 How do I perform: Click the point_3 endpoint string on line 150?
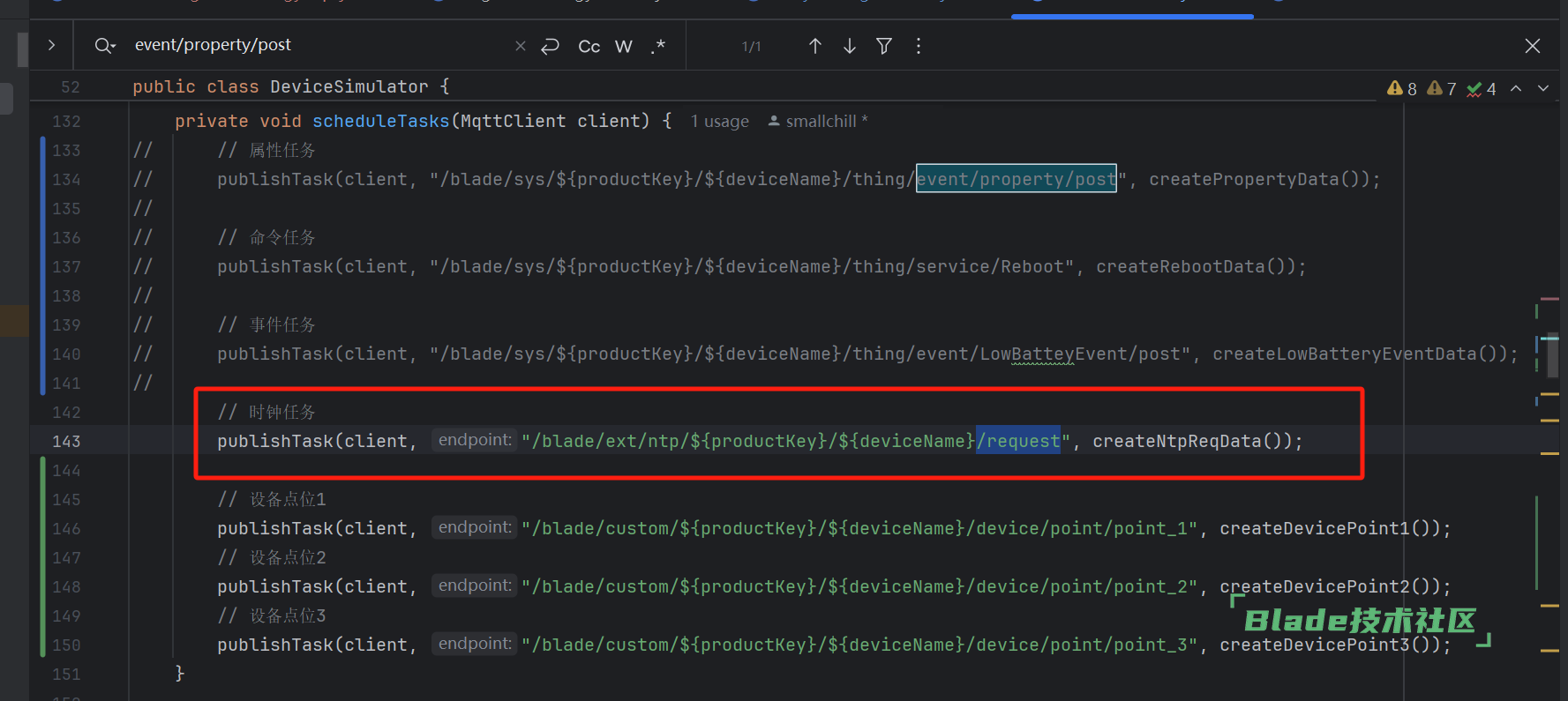pos(859,645)
